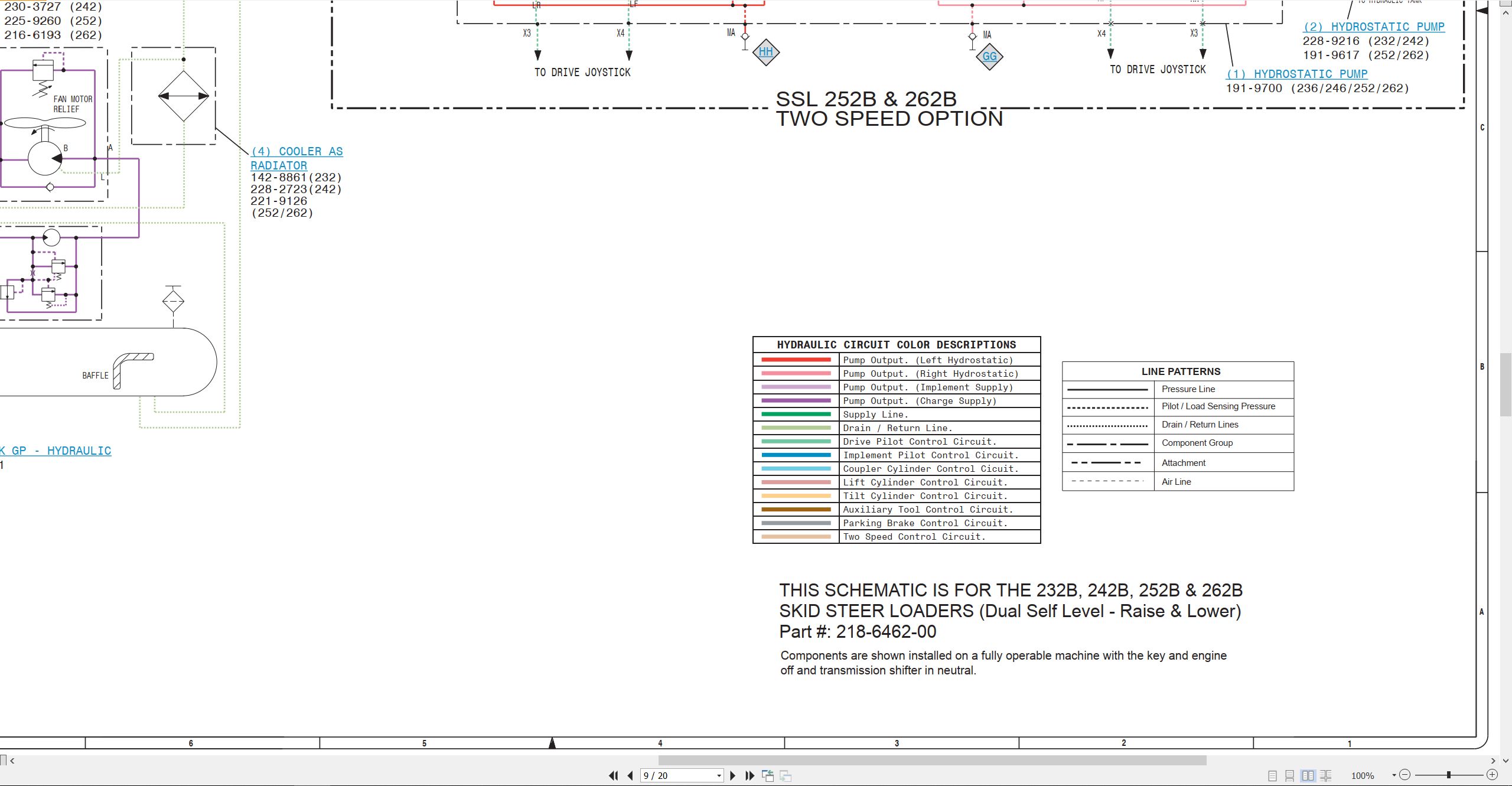Viewport: 1512px width, 786px height.
Task: Click the SSL 252B & 262B title
Action: 866,99
